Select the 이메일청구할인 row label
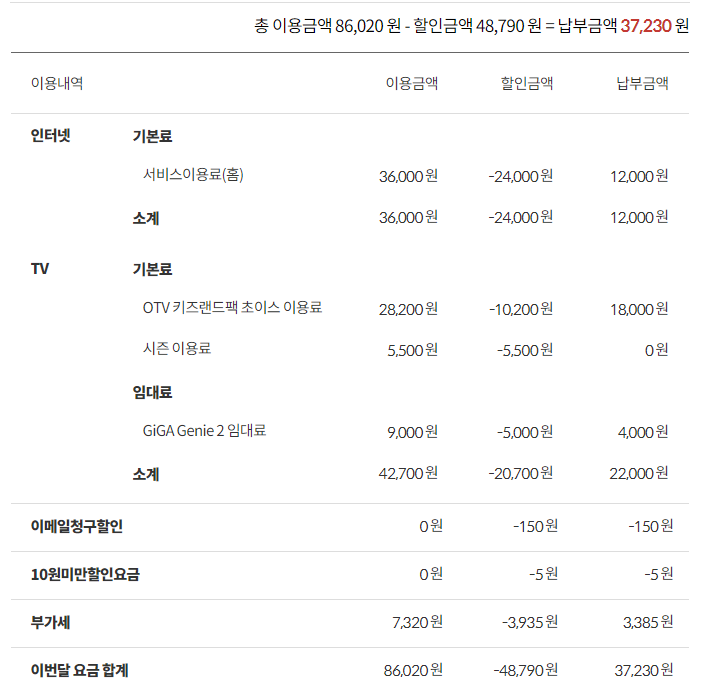 [x=77, y=526]
